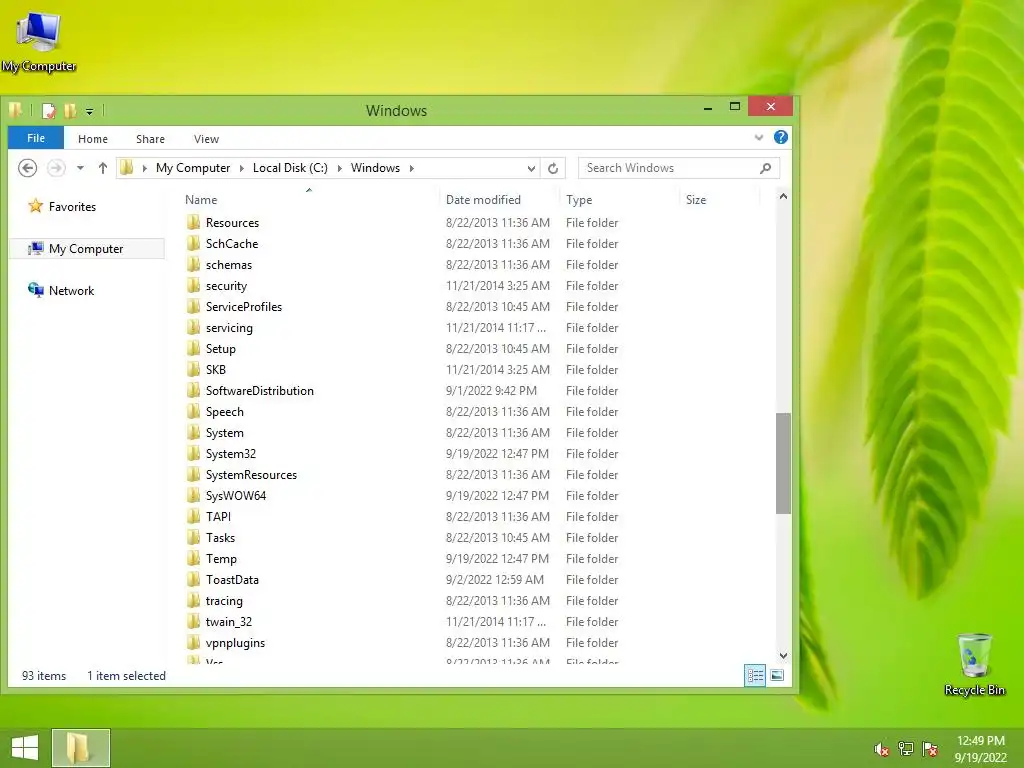Image resolution: width=1024 pixels, height=768 pixels.
Task: Click the New folder icon in quick access toolbar
Action: [x=70, y=110]
